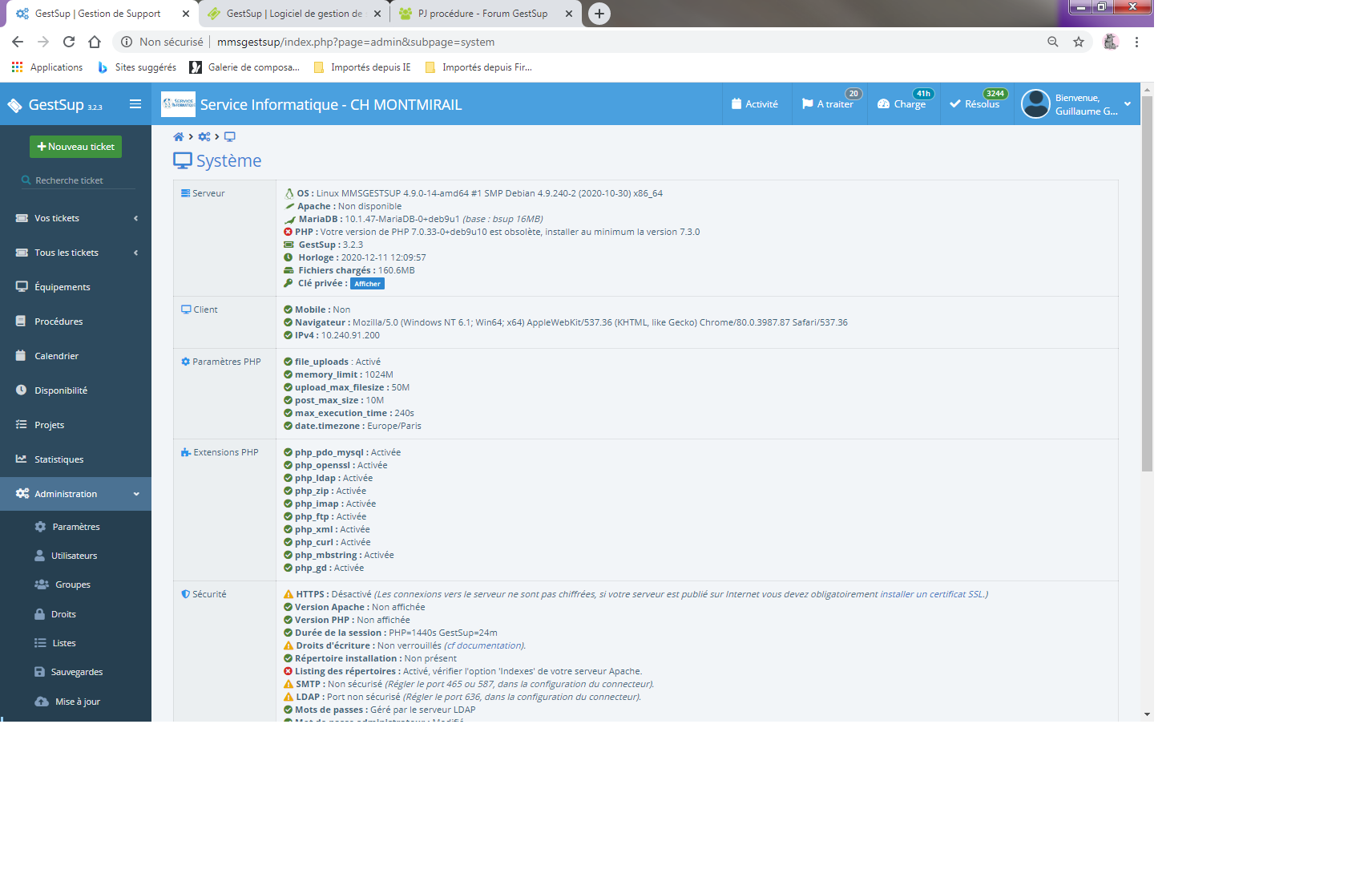Click the Sécurité shield icon

pyautogui.click(x=186, y=594)
